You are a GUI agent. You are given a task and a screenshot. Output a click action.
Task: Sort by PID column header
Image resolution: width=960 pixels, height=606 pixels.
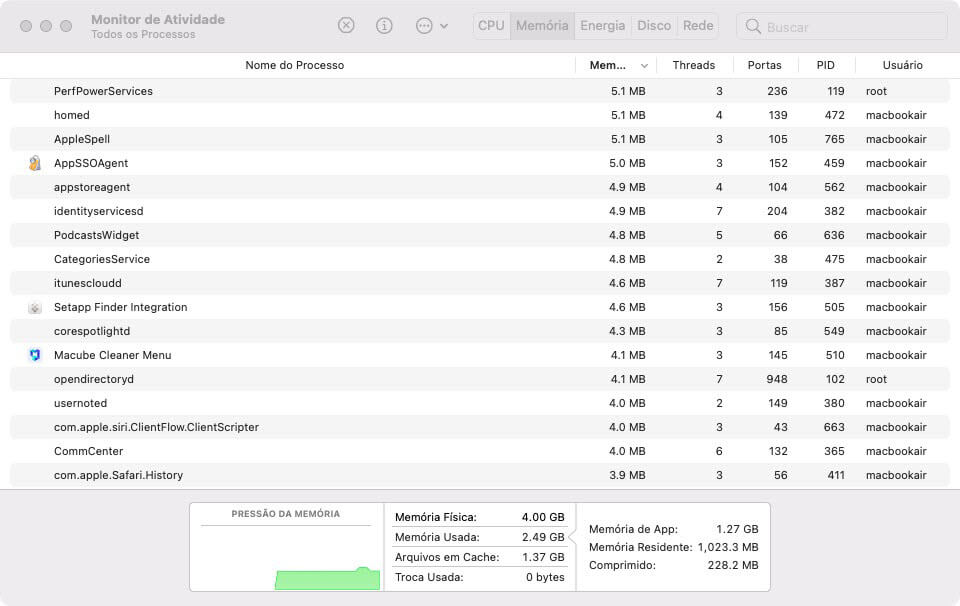pos(825,65)
